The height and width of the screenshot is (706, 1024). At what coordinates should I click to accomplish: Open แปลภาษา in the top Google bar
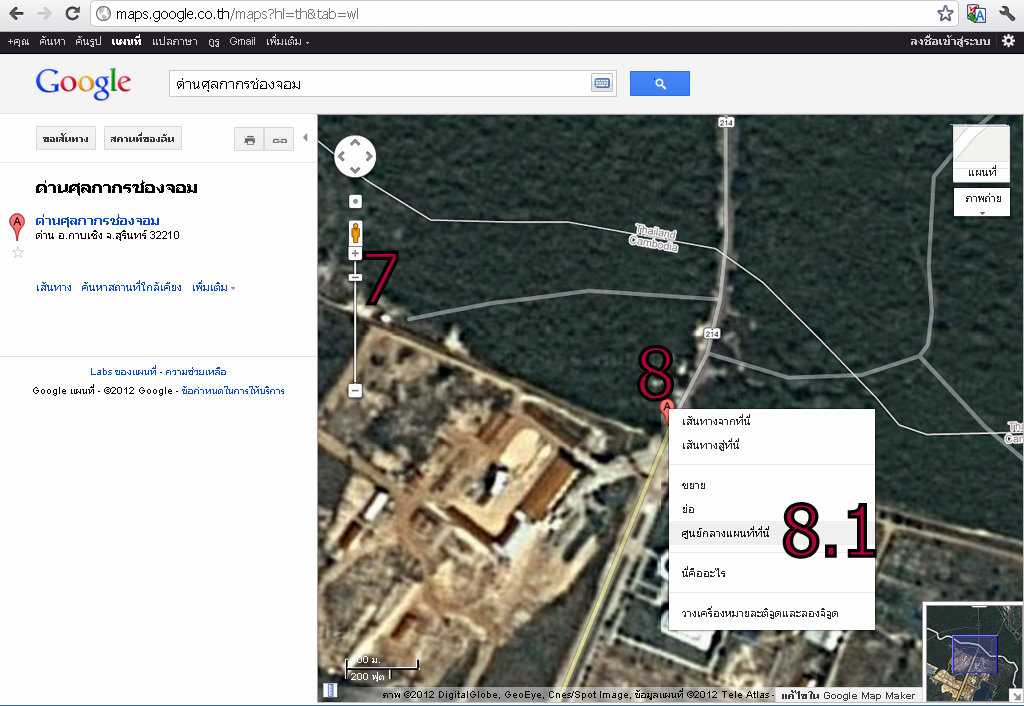(x=174, y=41)
